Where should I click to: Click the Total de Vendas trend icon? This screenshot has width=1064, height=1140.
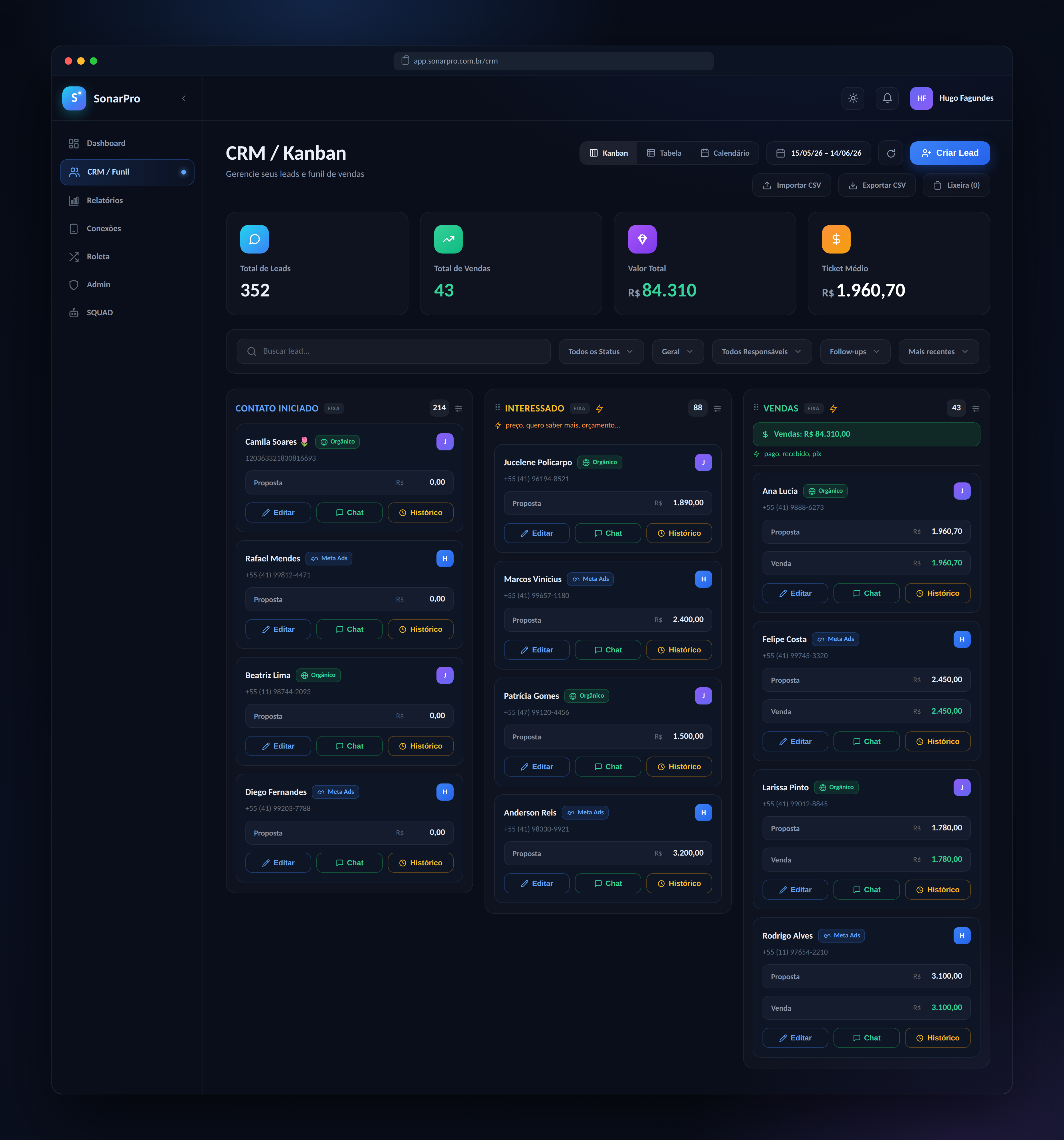[x=448, y=239]
